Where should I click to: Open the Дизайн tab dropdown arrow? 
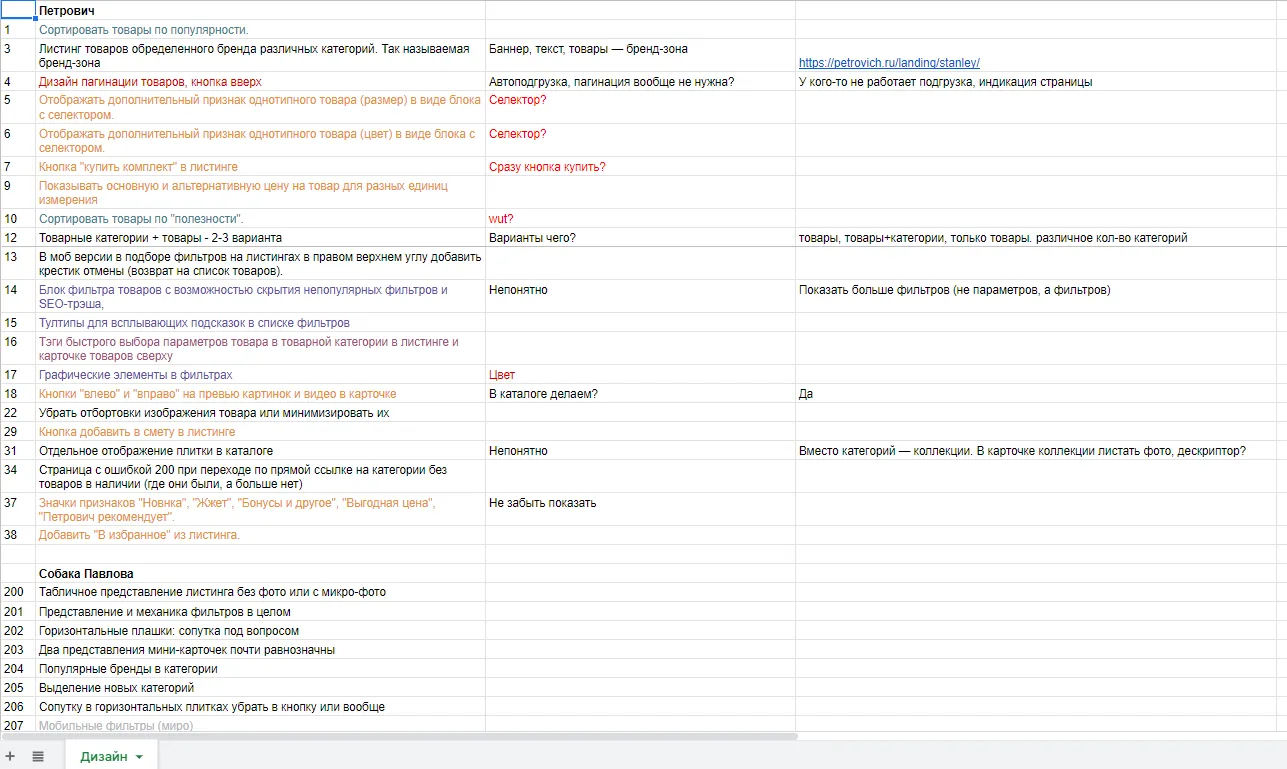coord(139,757)
